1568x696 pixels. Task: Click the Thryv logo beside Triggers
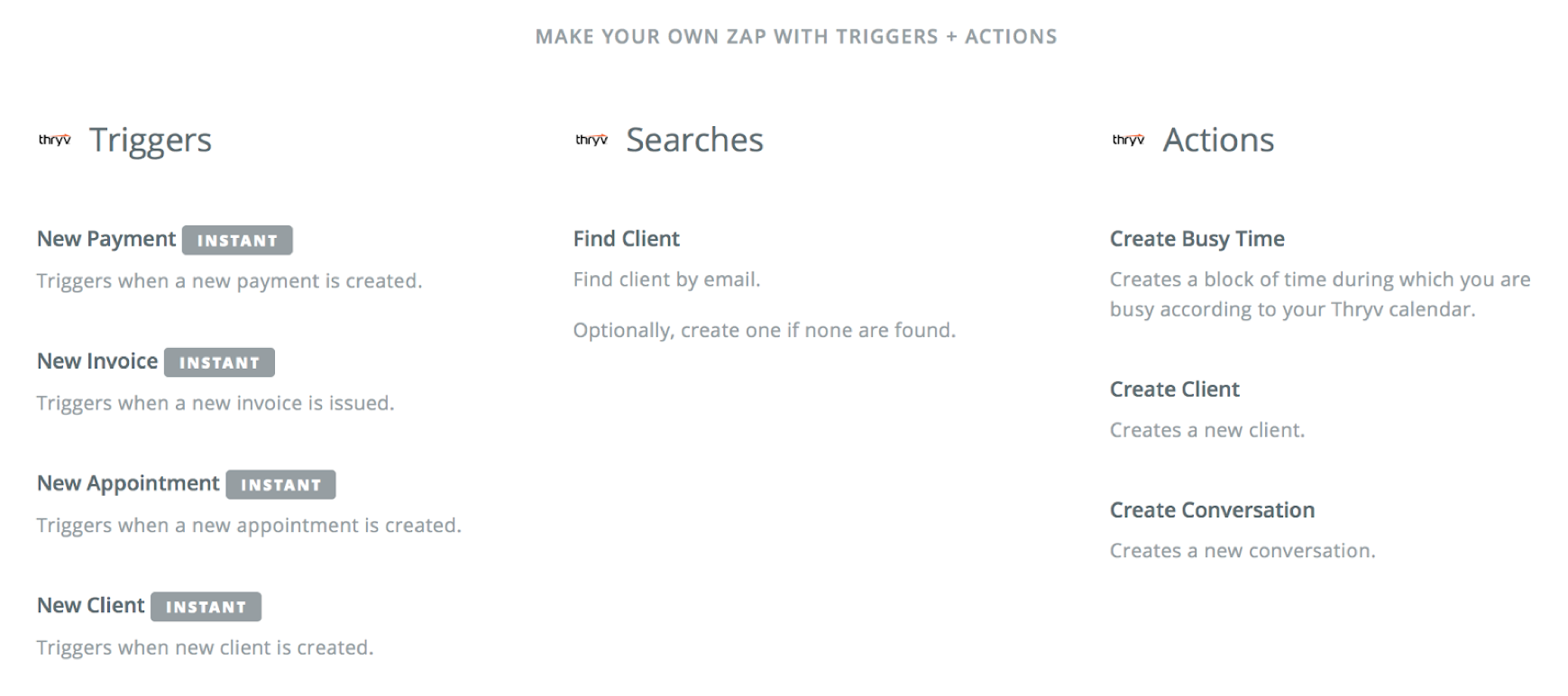pos(54,140)
